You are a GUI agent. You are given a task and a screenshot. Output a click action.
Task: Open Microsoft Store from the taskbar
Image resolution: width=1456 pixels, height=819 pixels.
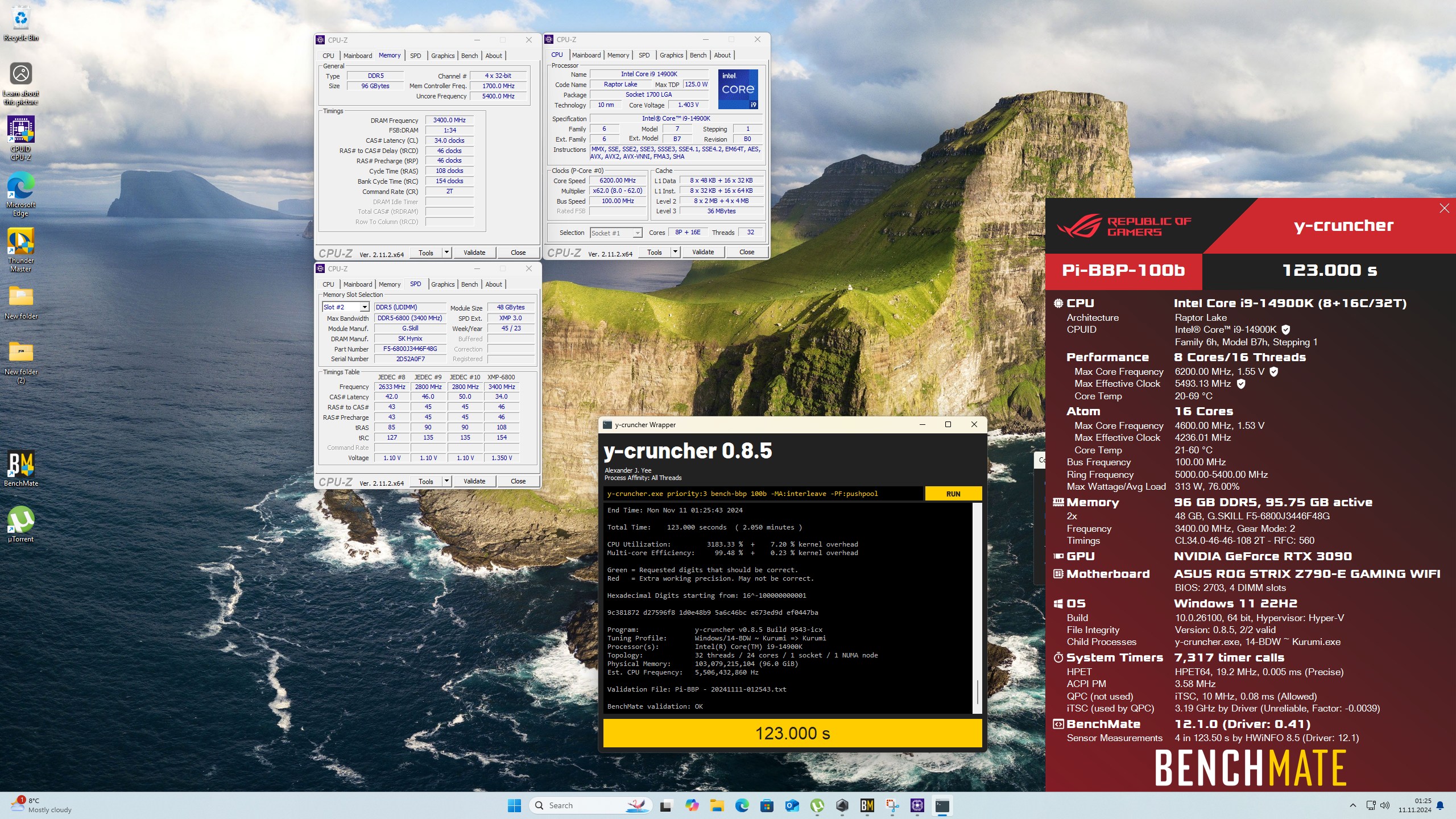tap(767, 805)
